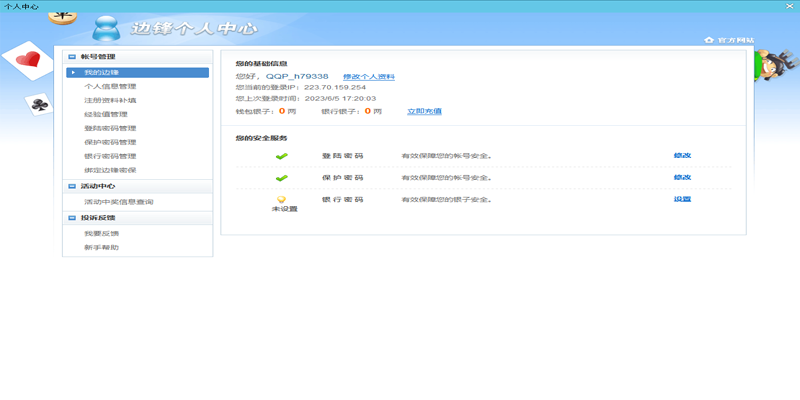Image resolution: width=800 pixels, height=400 pixels.
Task: Select 我的边锋 in sidebar
Action: [x=137, y=73]
